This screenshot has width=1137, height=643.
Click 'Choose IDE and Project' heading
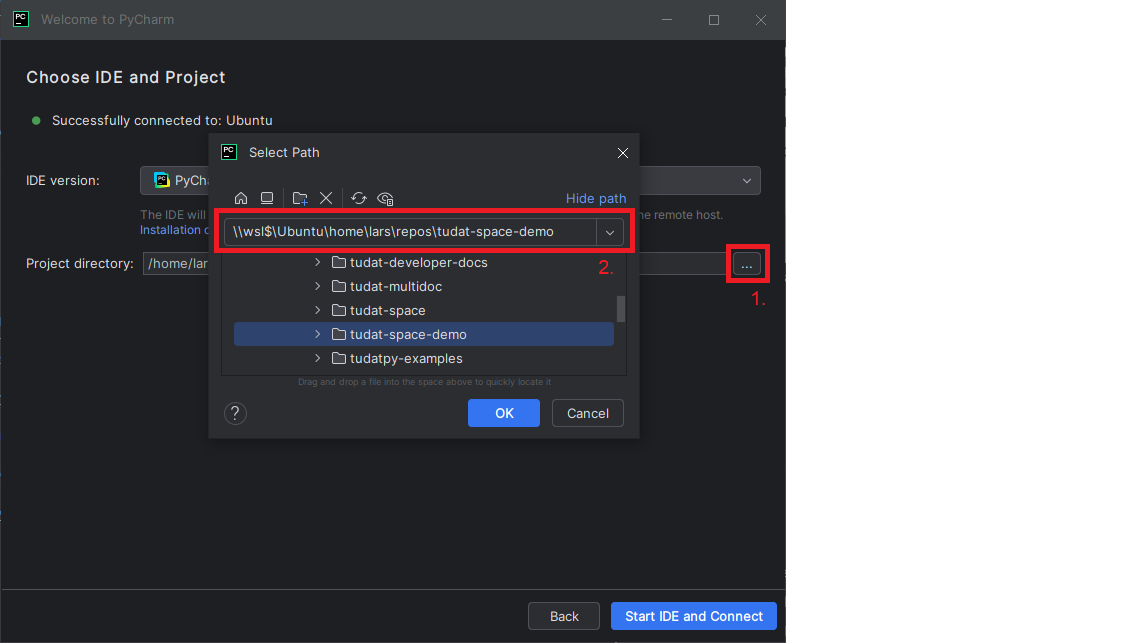(125, 77)
